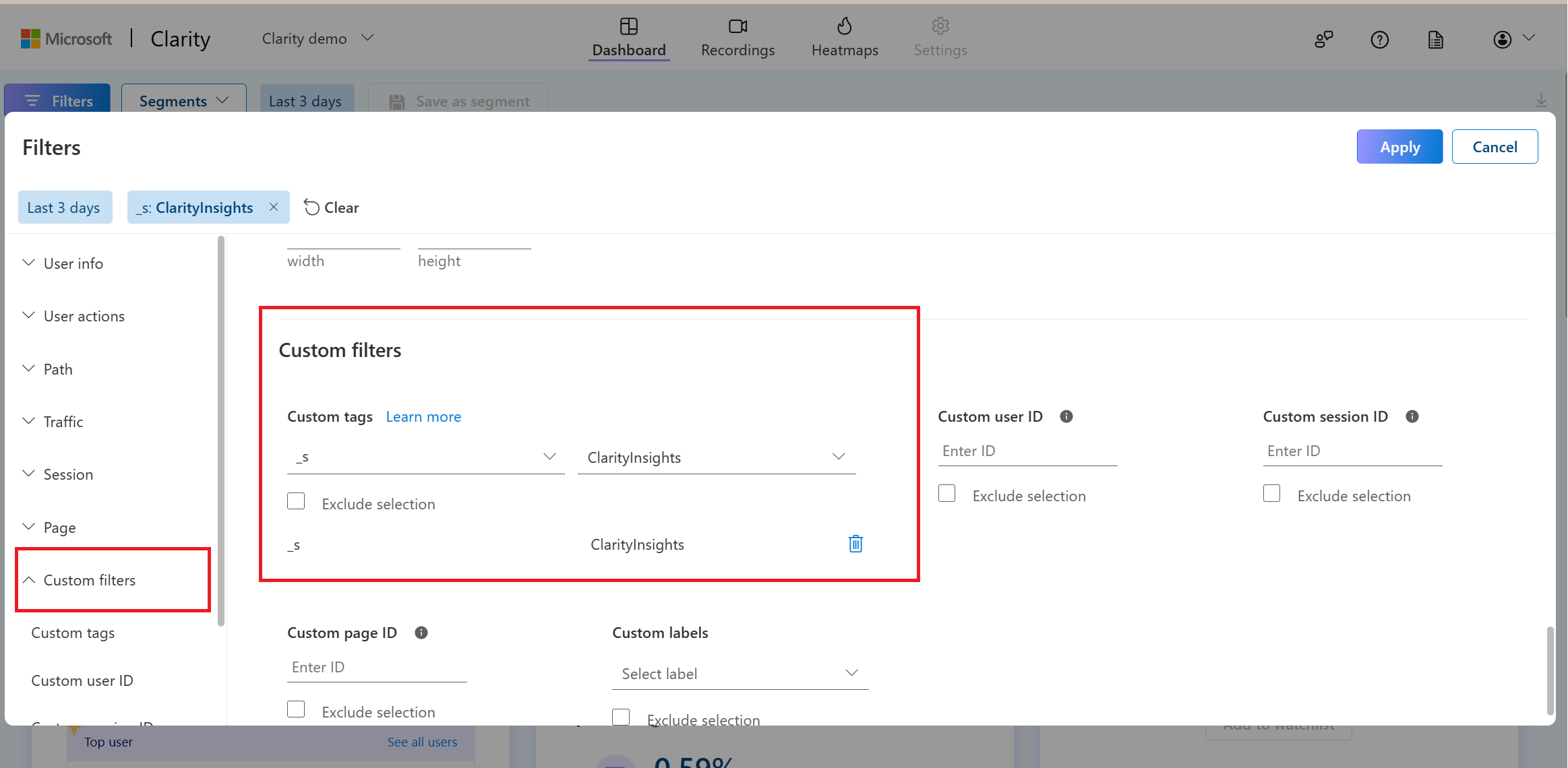Click the download export icon
The image size is (1568, 768).
click(1541, 100)
